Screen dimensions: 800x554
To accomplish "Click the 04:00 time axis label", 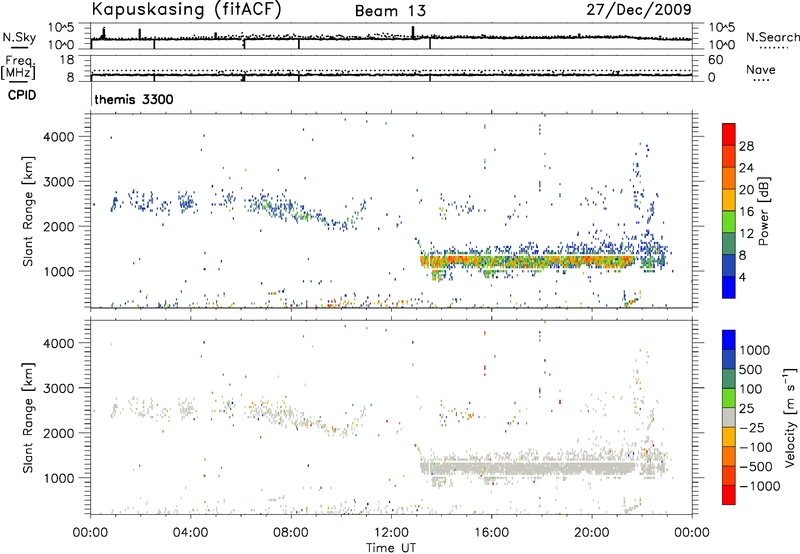I will tap(191, 533).
